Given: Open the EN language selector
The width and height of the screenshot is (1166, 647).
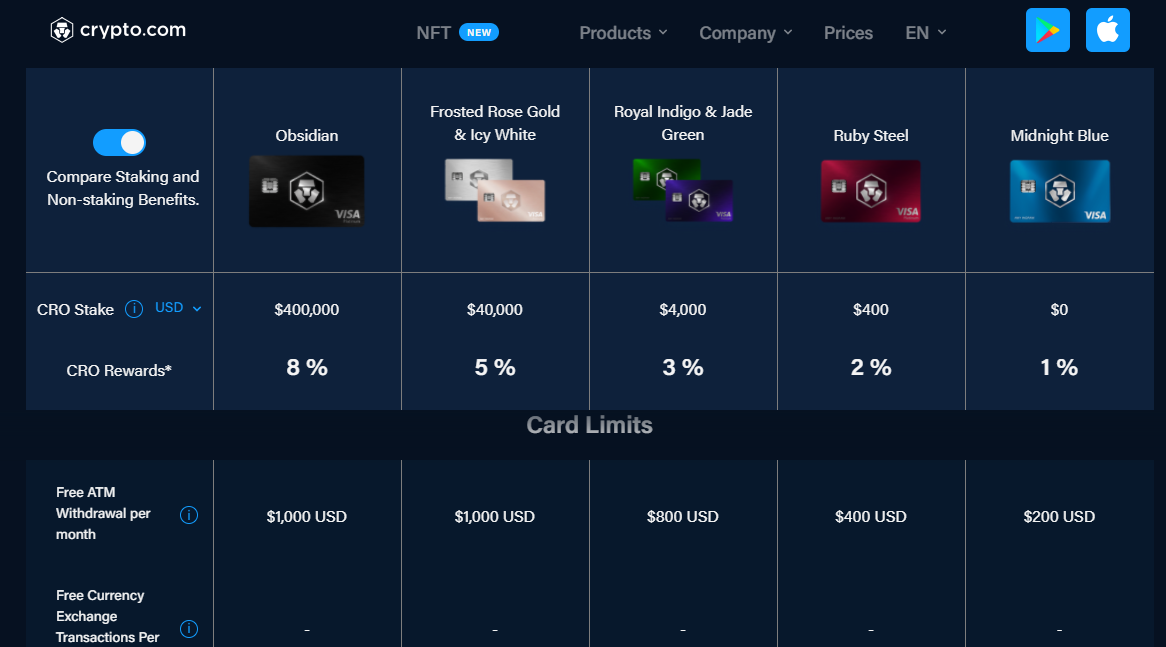Looking at the screenshot, I should pos(925,33).
